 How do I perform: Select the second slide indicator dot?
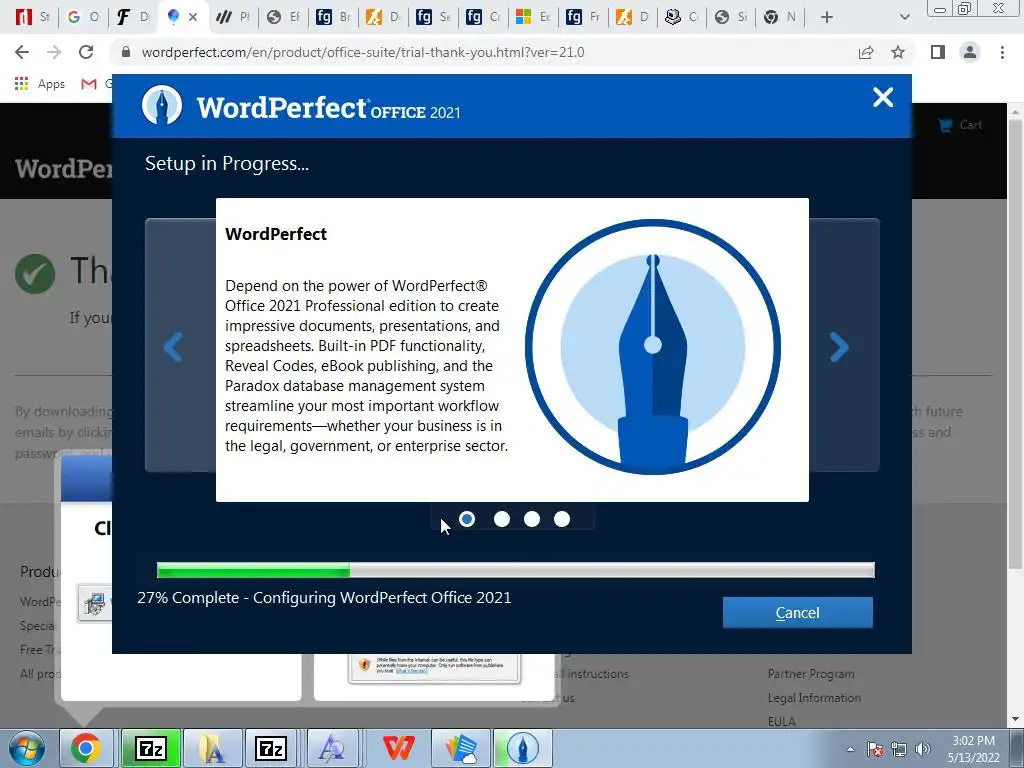(x=502, y=519)
